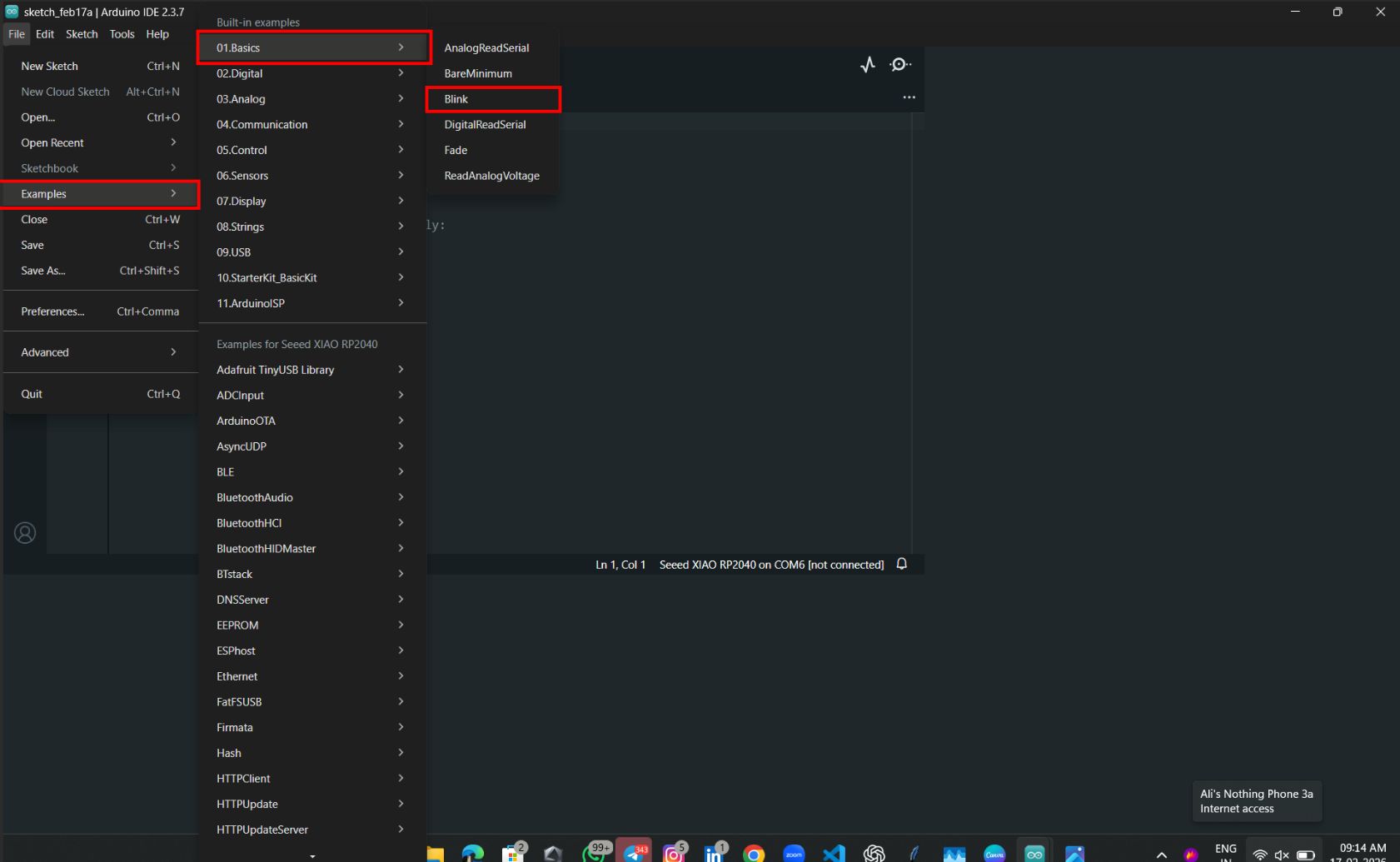1400x862 pixels.
Task: Open LinkedIn from the taskbar
Action: point(714,853)
